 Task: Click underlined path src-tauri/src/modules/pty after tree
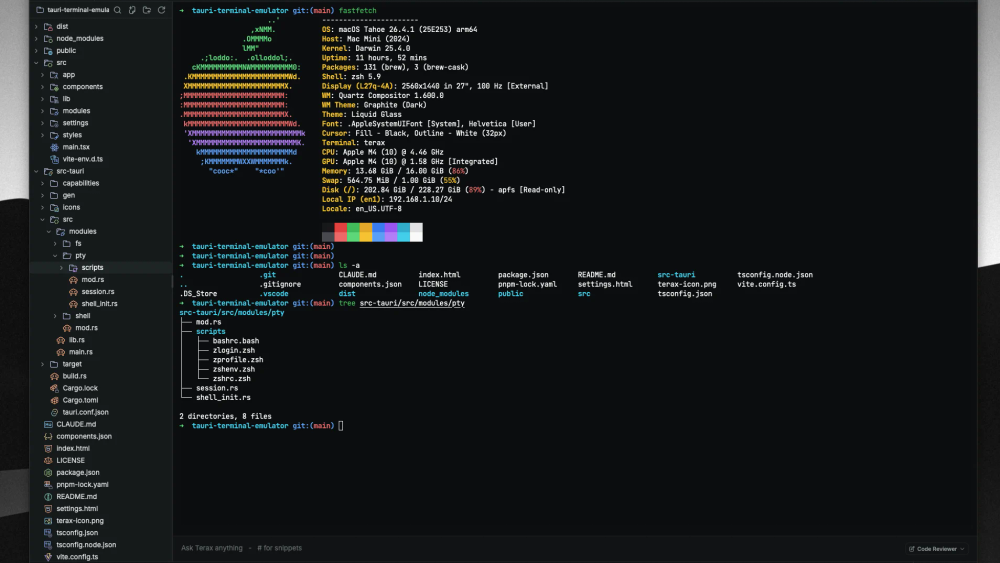pyautogui.click(x=412, y=303)
